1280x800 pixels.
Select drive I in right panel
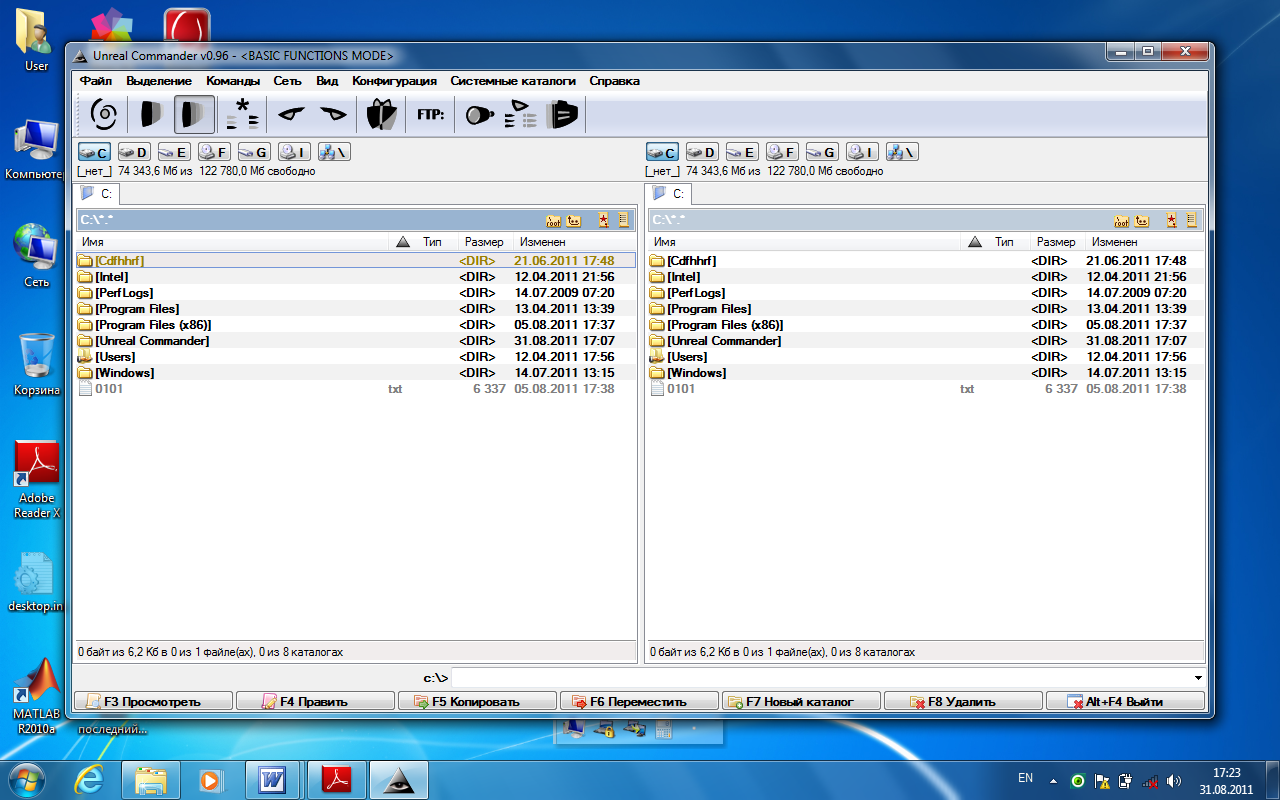[862, 152]
